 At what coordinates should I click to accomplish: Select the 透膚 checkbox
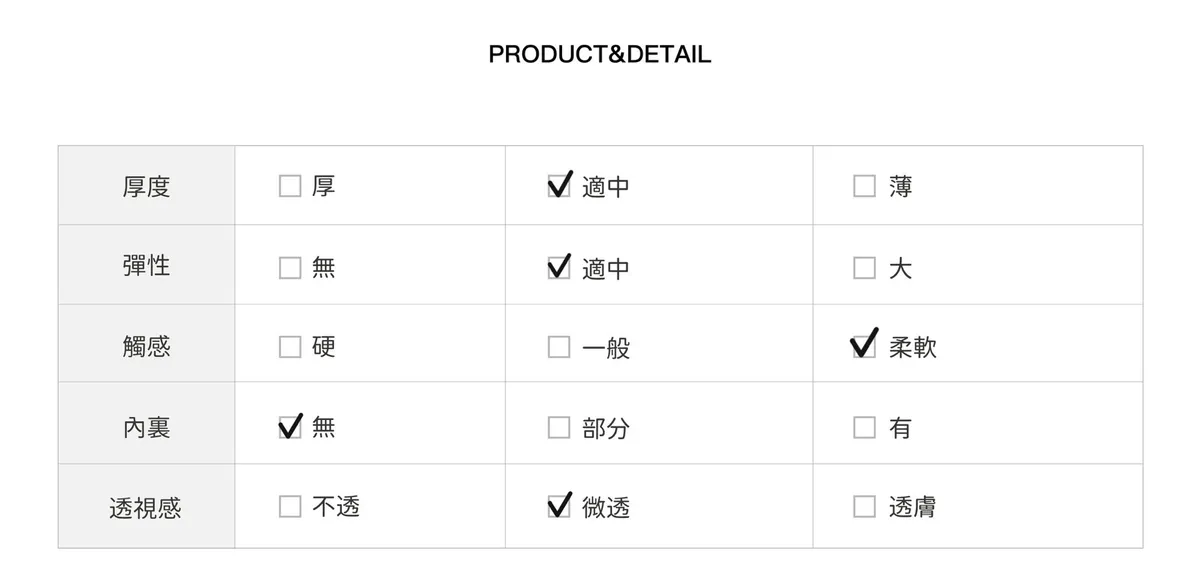[x=864, y=507]
